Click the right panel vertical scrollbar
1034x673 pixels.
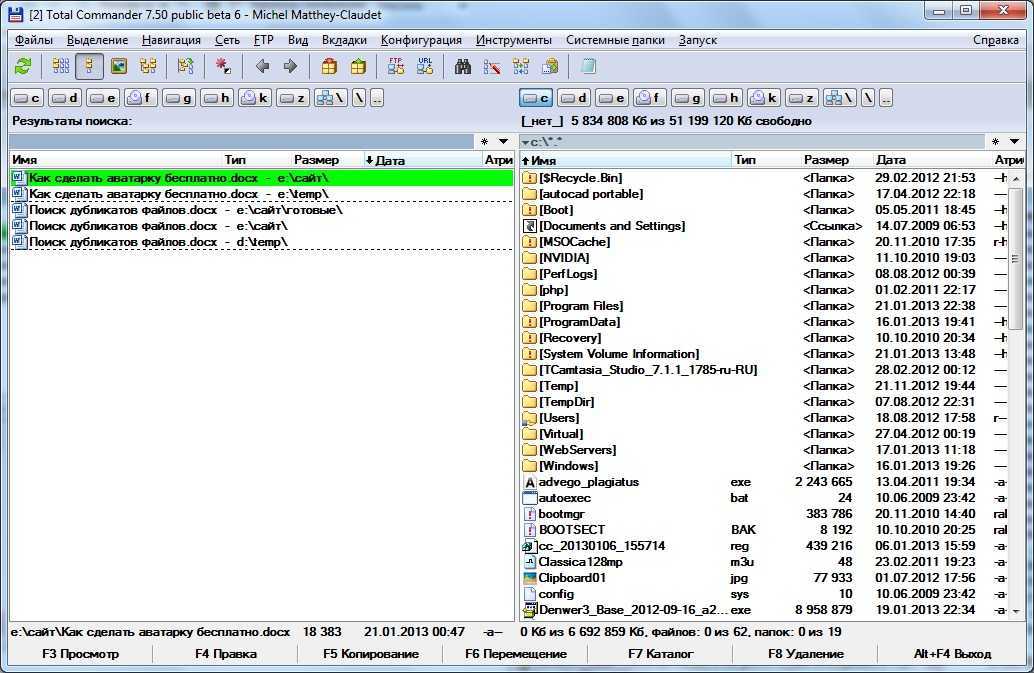point(1016,394)
